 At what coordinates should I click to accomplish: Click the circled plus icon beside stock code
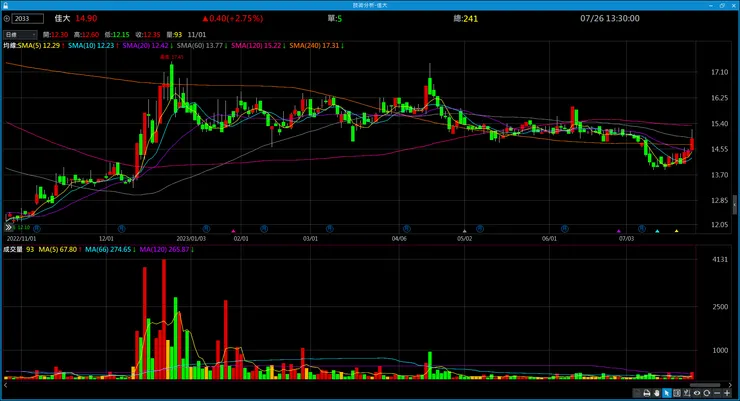click(x=7, y=19)
